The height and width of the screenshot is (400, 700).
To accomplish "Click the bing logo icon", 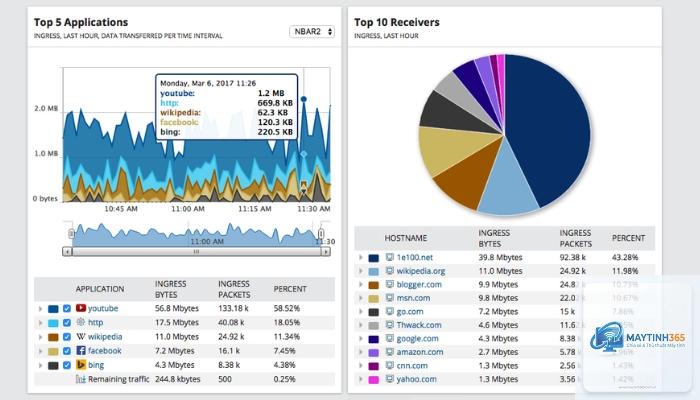I will [81, 365].
